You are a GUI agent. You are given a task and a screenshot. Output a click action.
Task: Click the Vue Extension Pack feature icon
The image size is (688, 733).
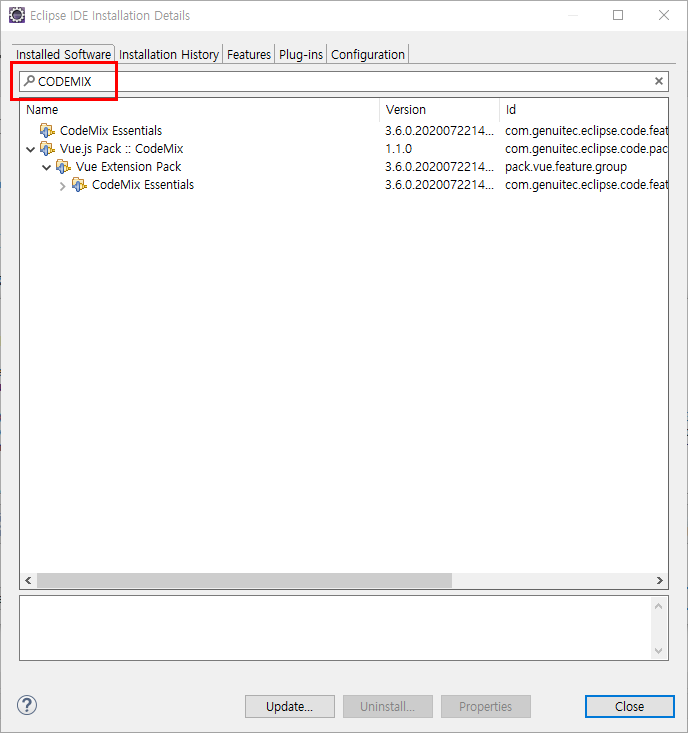coord(63,166)
